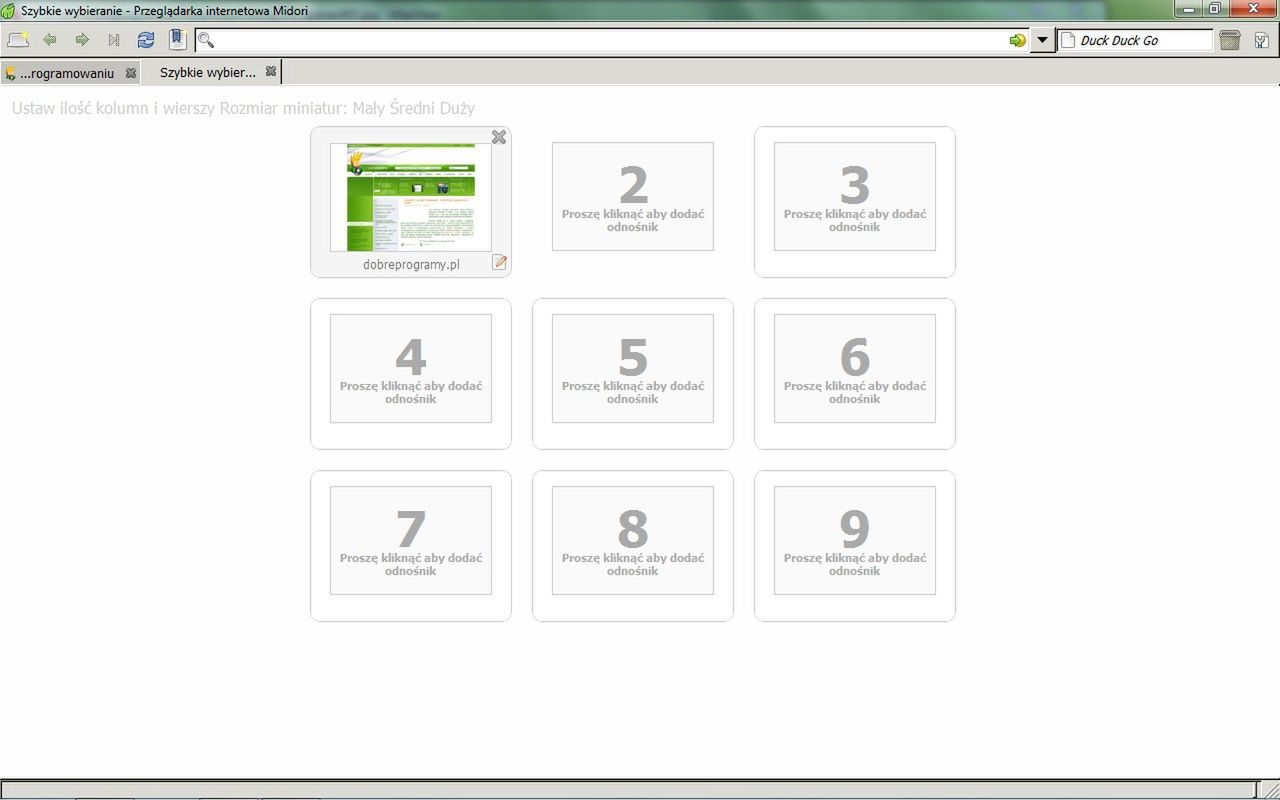1280x800 pixels.
Task: Add a shortcut to speed dial slot 8
Action: (x=633, y=541)
